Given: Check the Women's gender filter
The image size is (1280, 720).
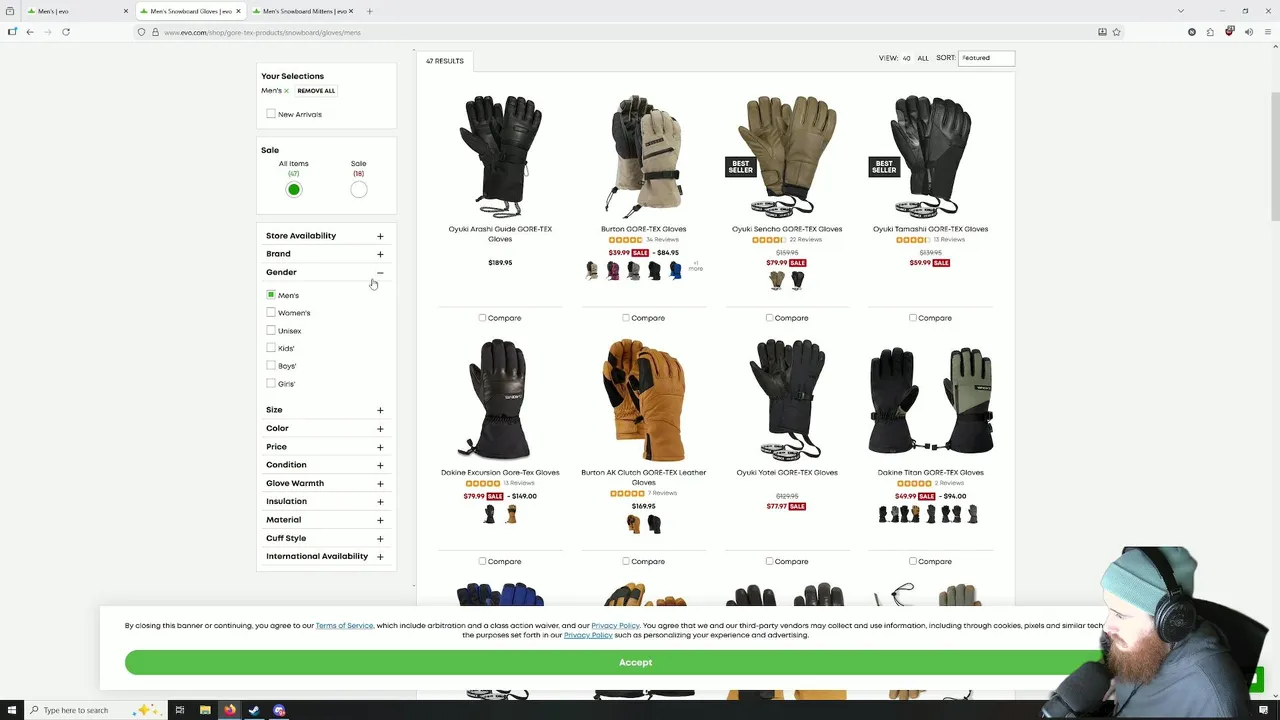Looking at the screenshot, I should click(271, 313).
